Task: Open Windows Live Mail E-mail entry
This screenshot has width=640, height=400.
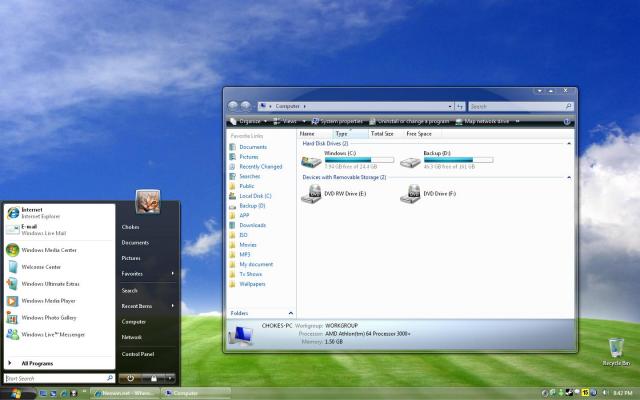Action: pyautogui.click(x=59, y=229)
